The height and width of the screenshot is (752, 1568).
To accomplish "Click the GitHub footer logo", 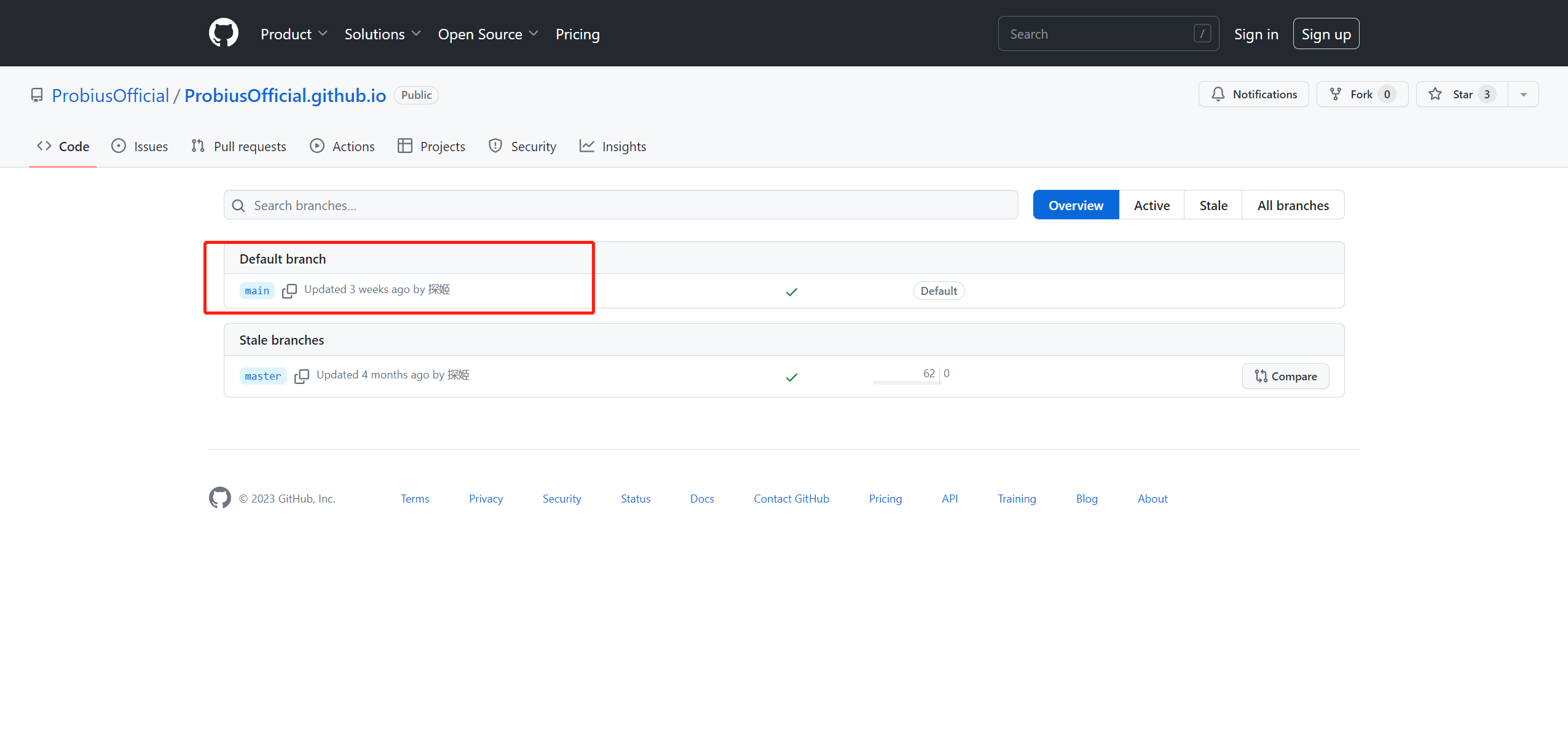I will [219, 498].
